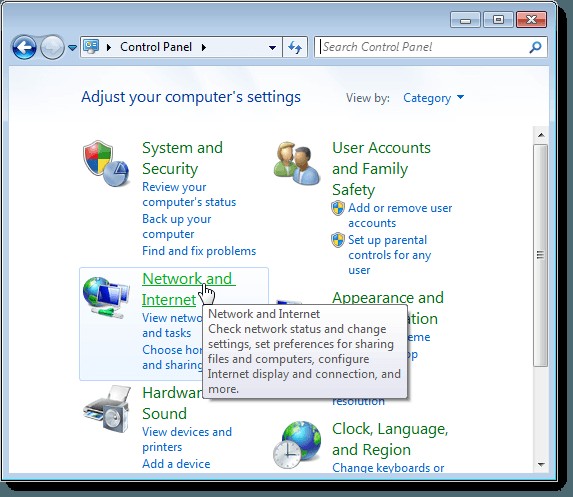Expand the arrow after Control Panel breadcrumb
Screen dimensions: 573x497
[204, 47]
